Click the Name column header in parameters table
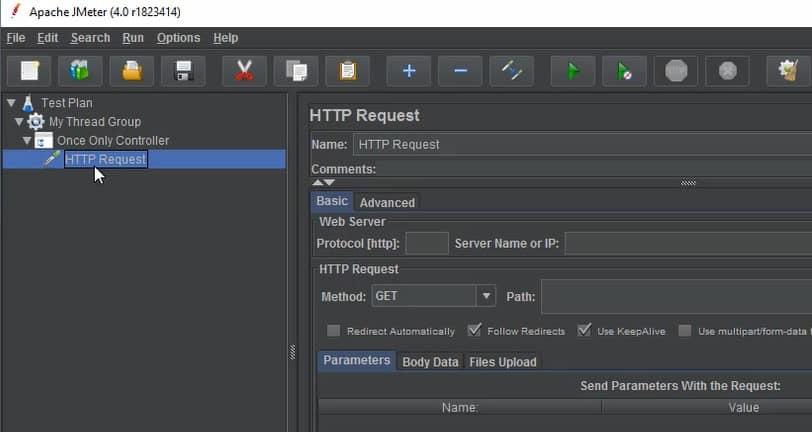This screenshot has height=432, width=812. [460, 407]
